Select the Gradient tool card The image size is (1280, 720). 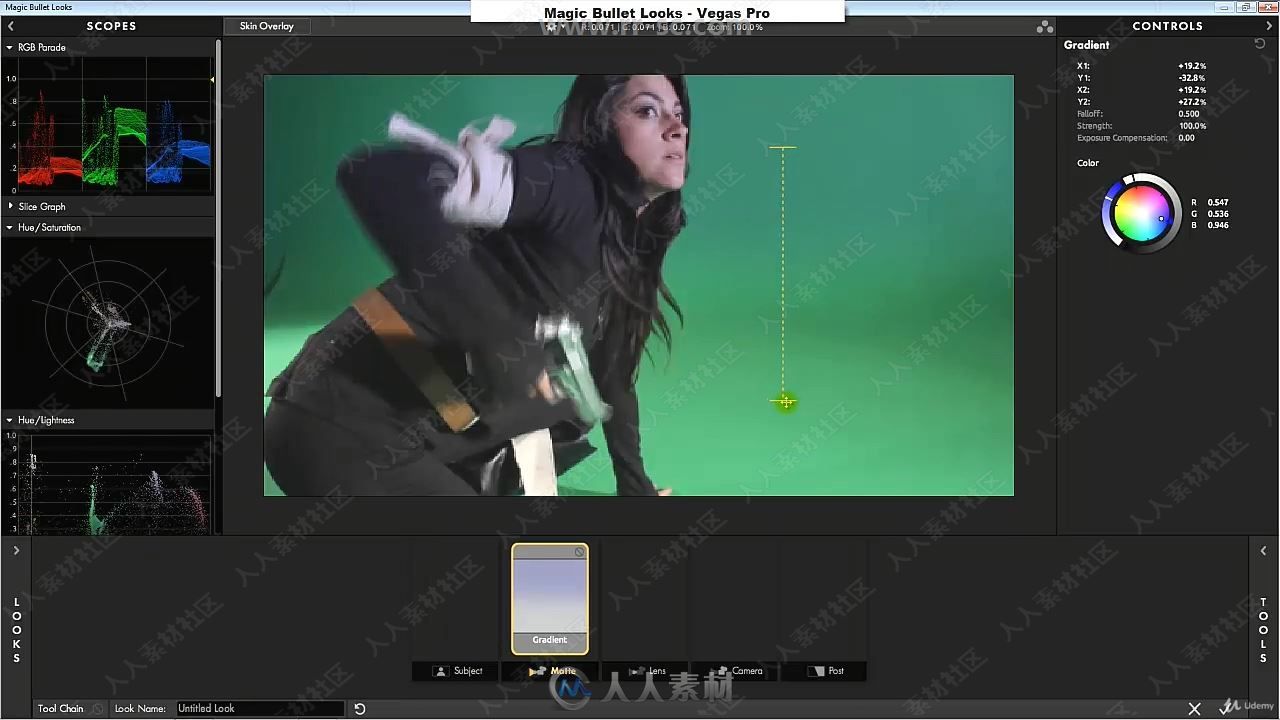550,599
